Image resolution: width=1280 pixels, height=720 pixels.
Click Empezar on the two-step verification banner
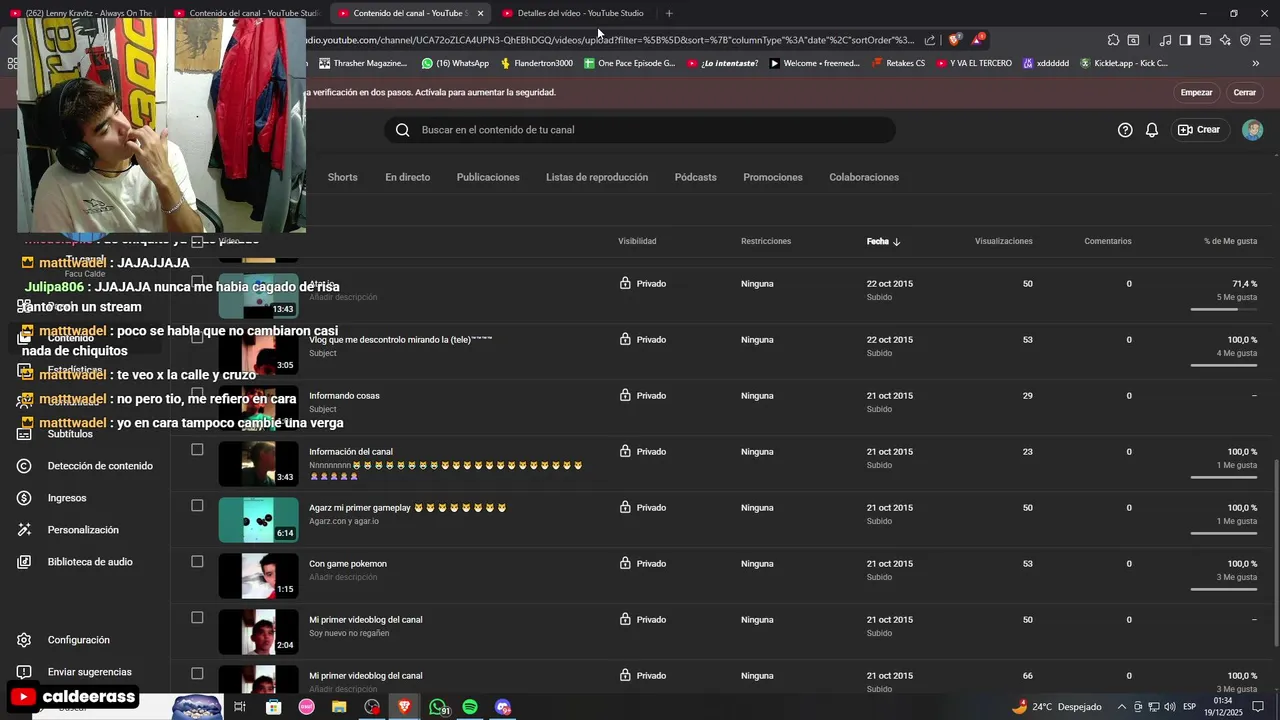coord(1196,92)
